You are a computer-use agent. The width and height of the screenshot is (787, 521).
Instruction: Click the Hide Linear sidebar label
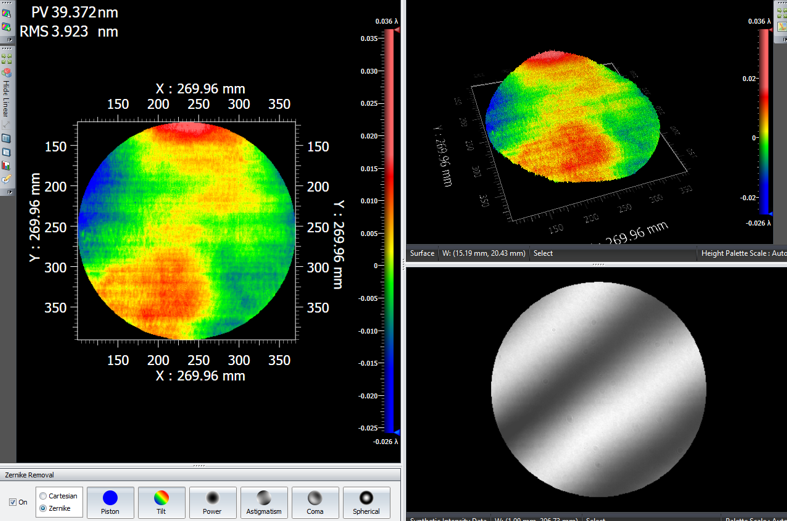pyautogui.click(x=7, y=100)
